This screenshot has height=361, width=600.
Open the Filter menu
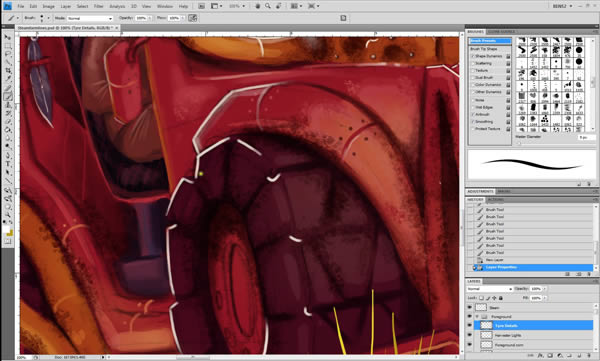[99, 6]
